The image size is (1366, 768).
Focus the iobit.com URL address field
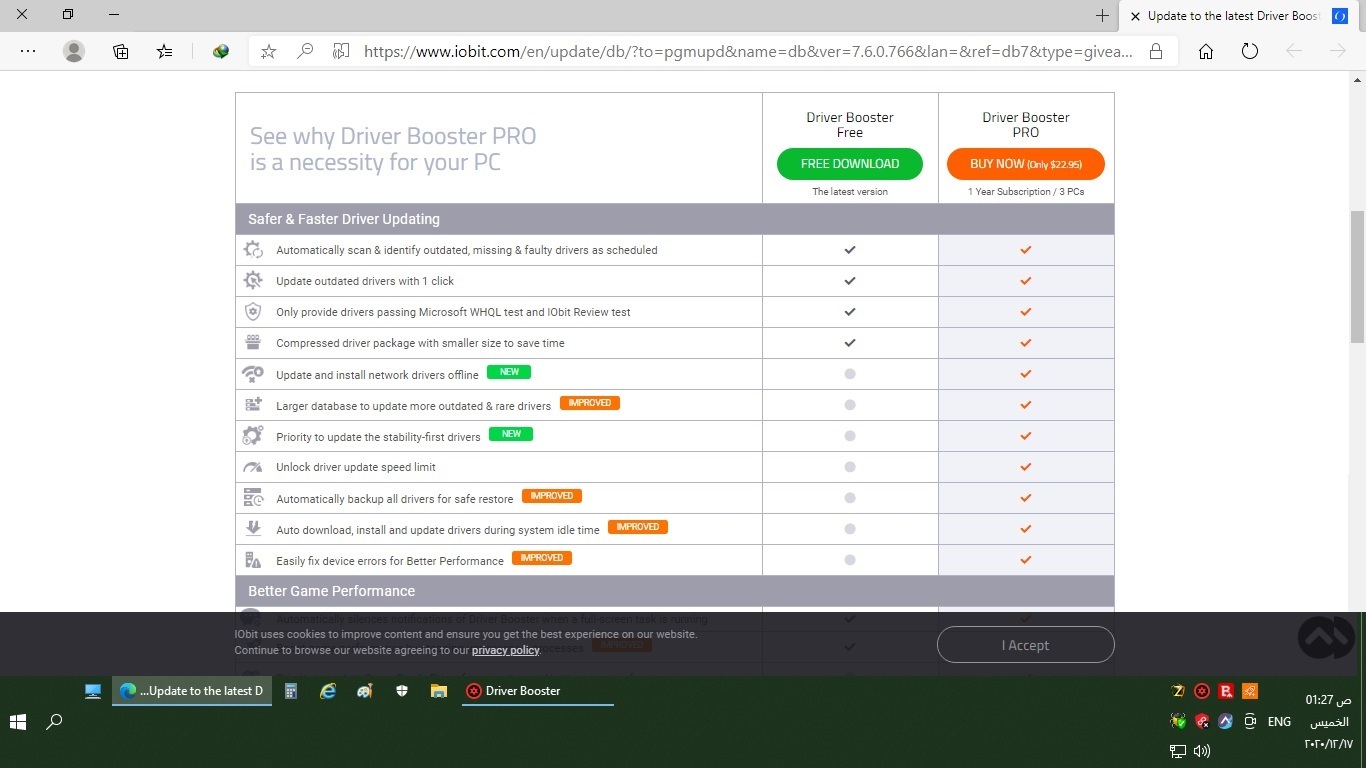(748, 51)
